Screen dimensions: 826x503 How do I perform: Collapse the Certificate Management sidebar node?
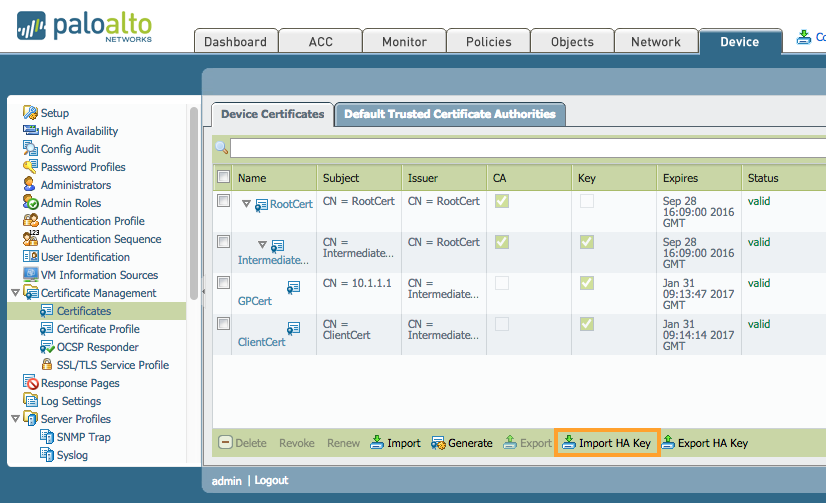[15, 292]
